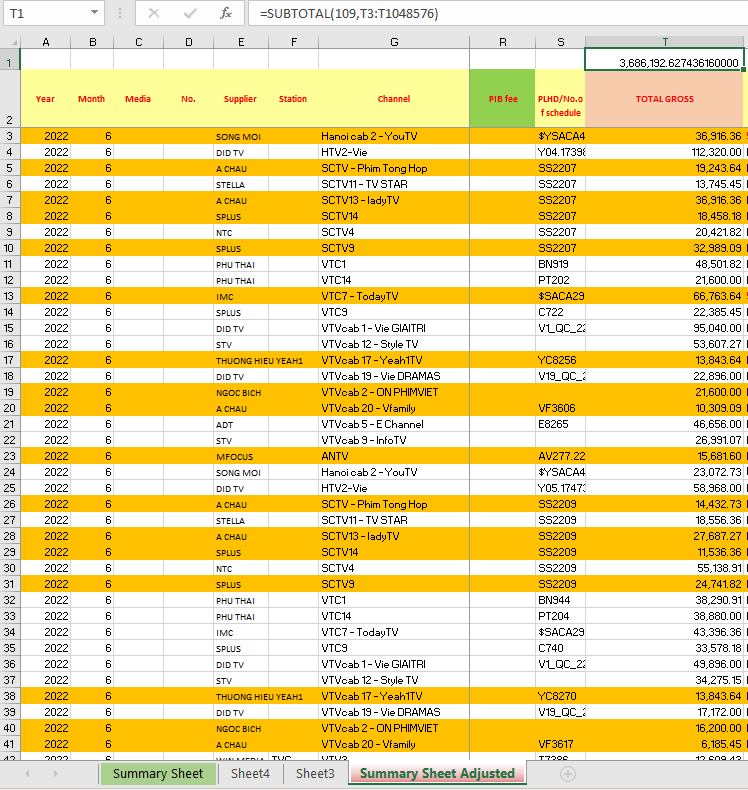
Task: Confirm formula with the checkmark icon
Action: tap(190, 13)
